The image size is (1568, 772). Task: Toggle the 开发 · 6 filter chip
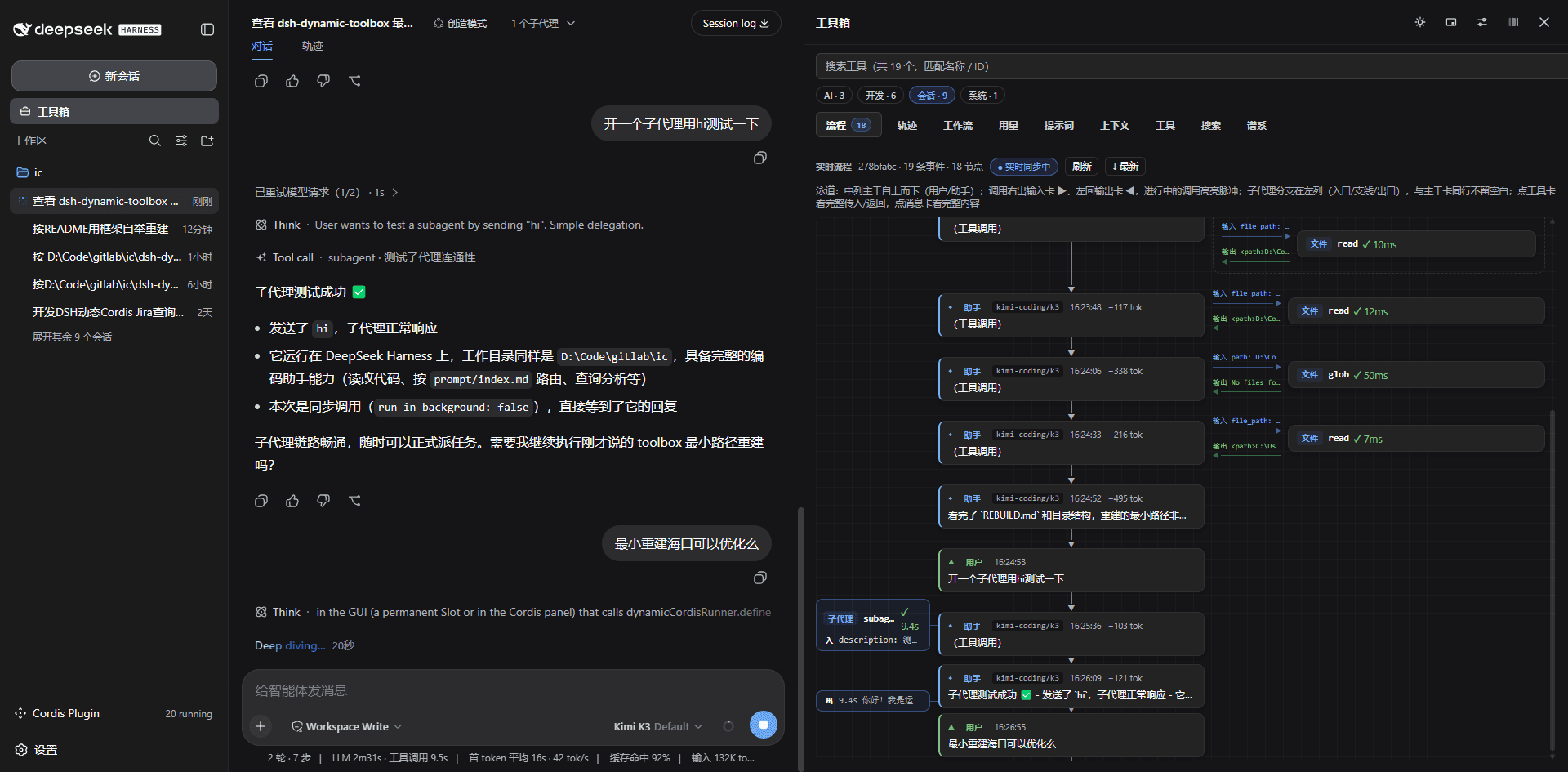[x=880, y=96]
